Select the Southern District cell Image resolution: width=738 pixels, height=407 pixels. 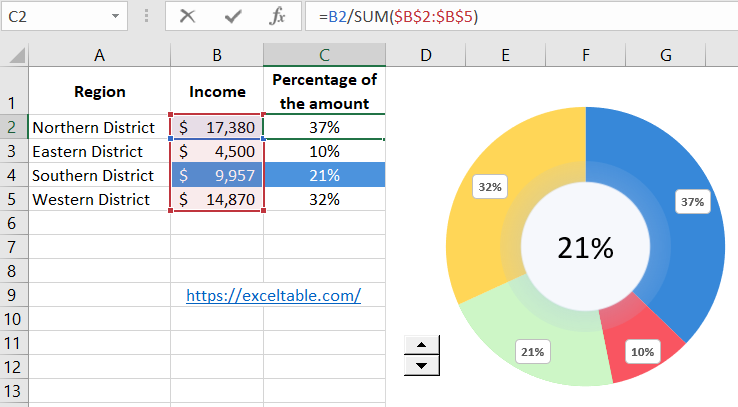pos(98,176)
